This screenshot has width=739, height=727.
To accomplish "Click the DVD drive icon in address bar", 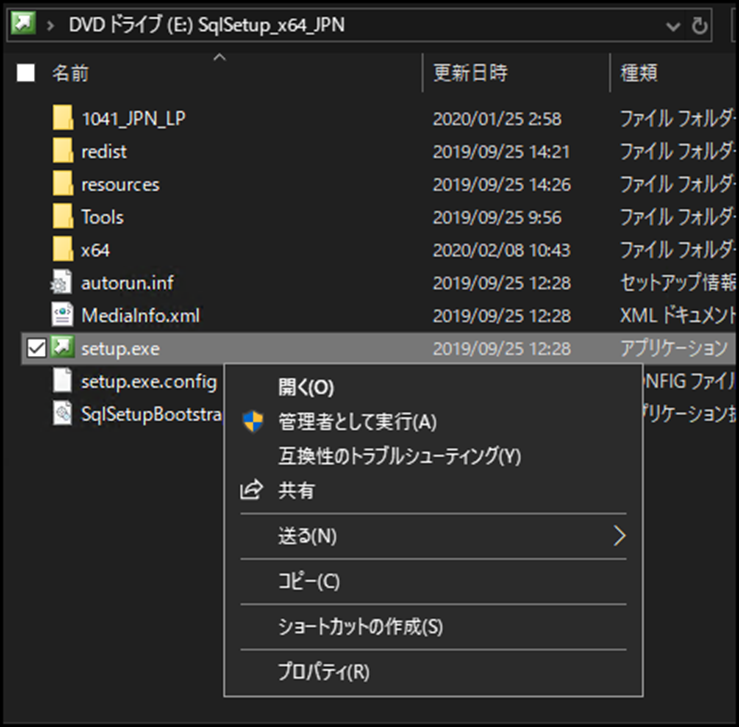I will [x=23, y=23].
